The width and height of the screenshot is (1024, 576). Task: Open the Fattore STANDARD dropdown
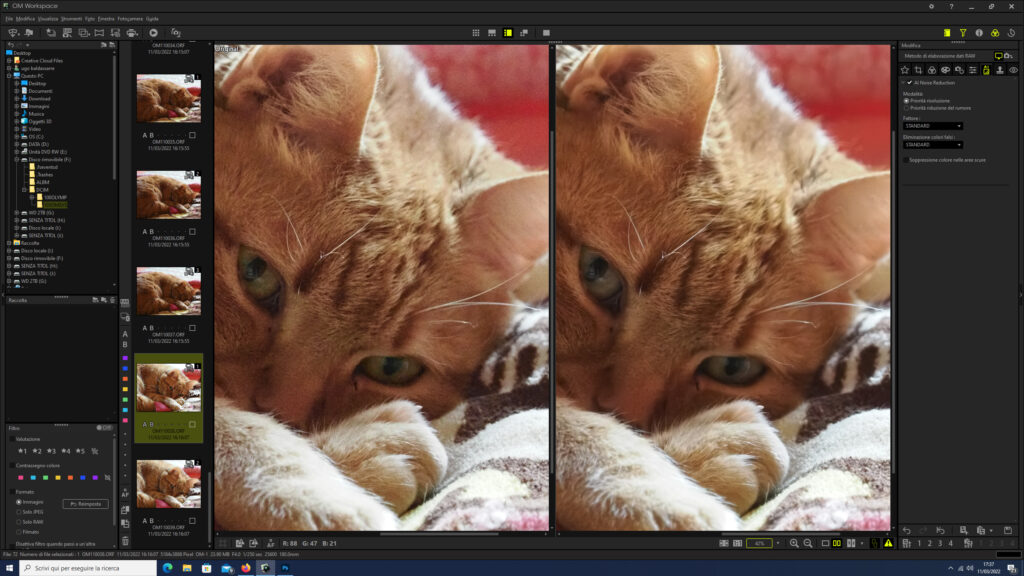tap(933, 126)
